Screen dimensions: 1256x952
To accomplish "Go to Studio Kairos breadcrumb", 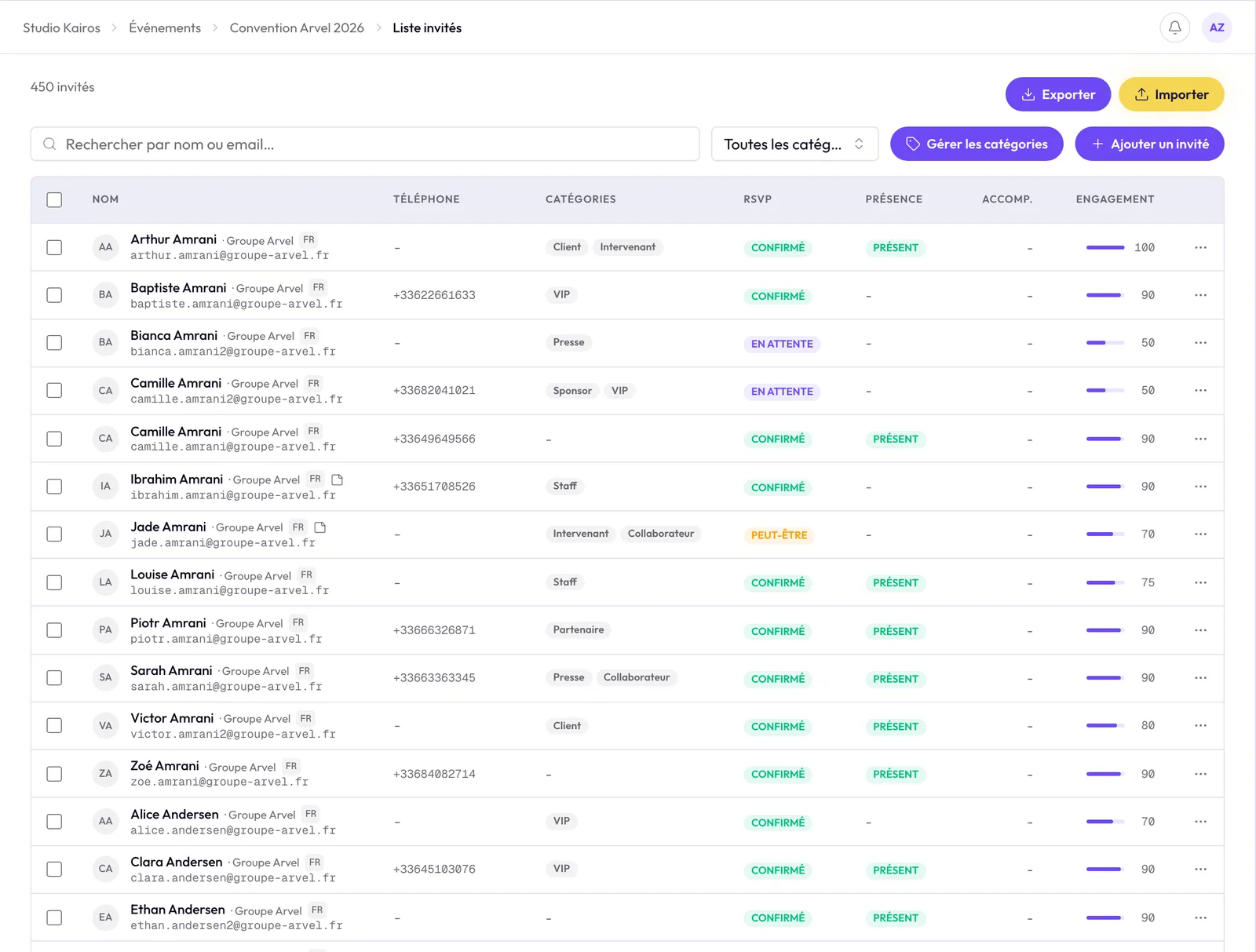I will [x=61, y=28].
